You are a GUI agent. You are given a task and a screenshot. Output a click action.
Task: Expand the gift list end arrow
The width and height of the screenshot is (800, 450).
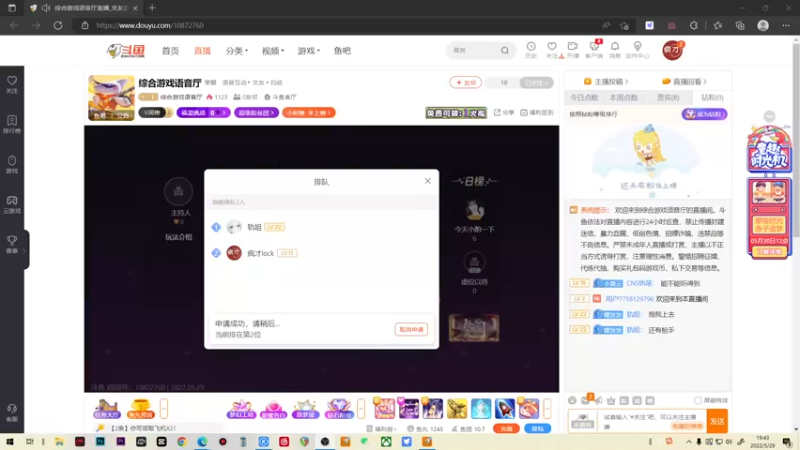[547, 409]
